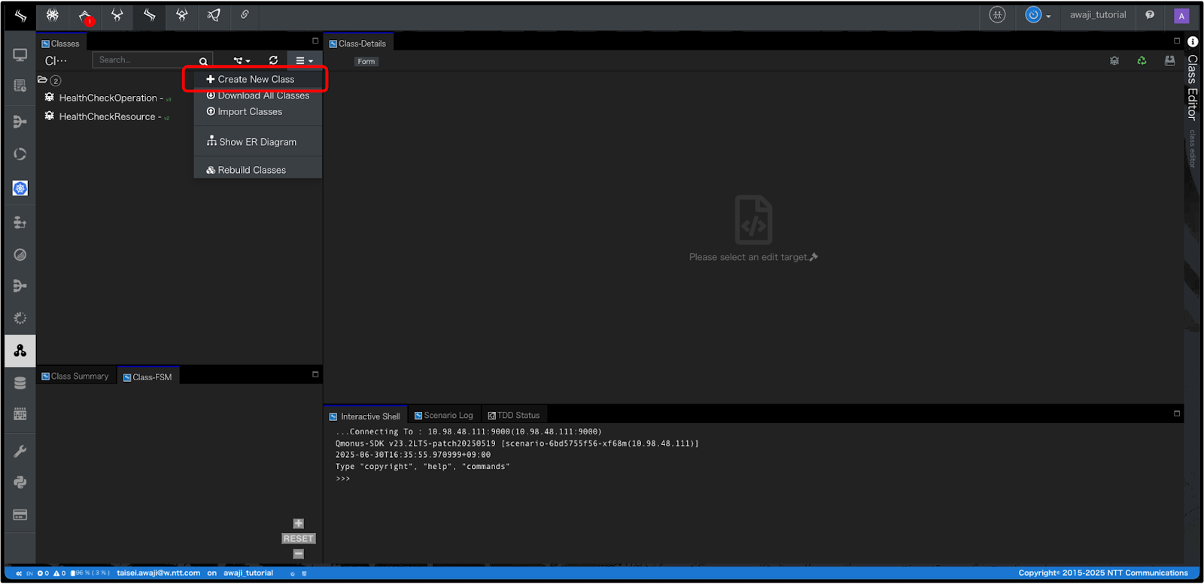Image resolution: width=1204 pixels, height=584 pixels.
Task: Collapse the classes folder tree node
Action: 43,80
